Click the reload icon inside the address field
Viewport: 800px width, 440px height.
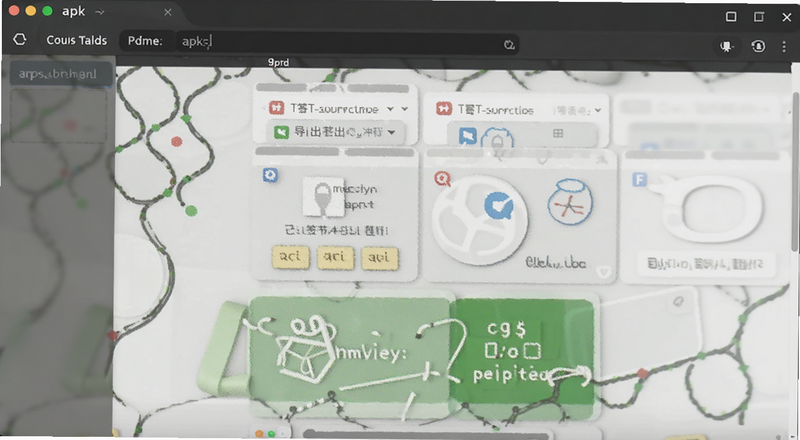click(509, 45)
